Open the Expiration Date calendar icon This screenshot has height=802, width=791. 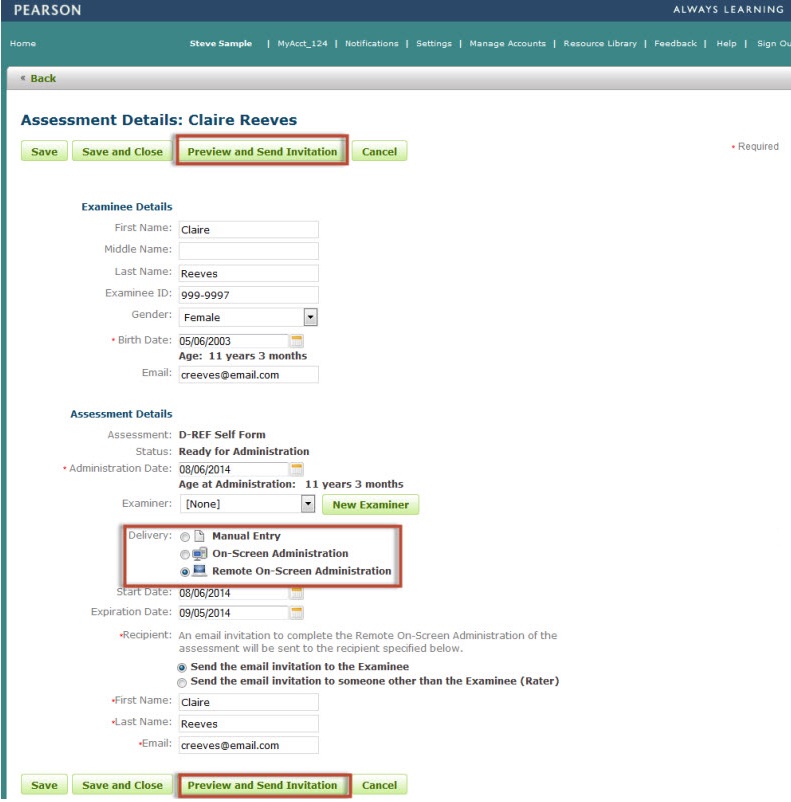tap(296, 613)
